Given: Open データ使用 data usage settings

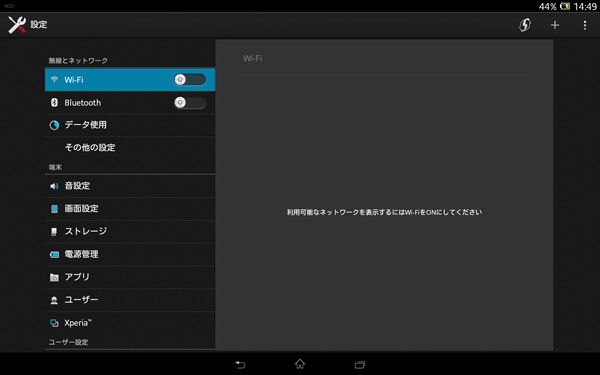Looking at the screenshot, I should point(130,125).
